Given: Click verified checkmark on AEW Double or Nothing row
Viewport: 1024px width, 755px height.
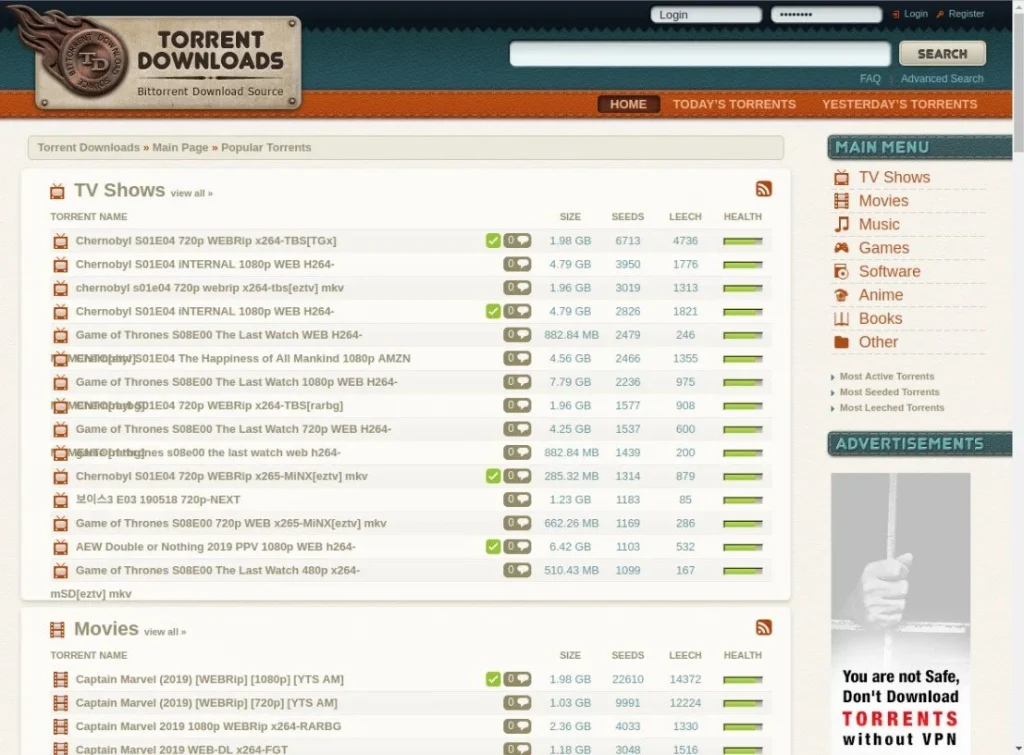Looking at the screenshot, I should pos(493,547).
